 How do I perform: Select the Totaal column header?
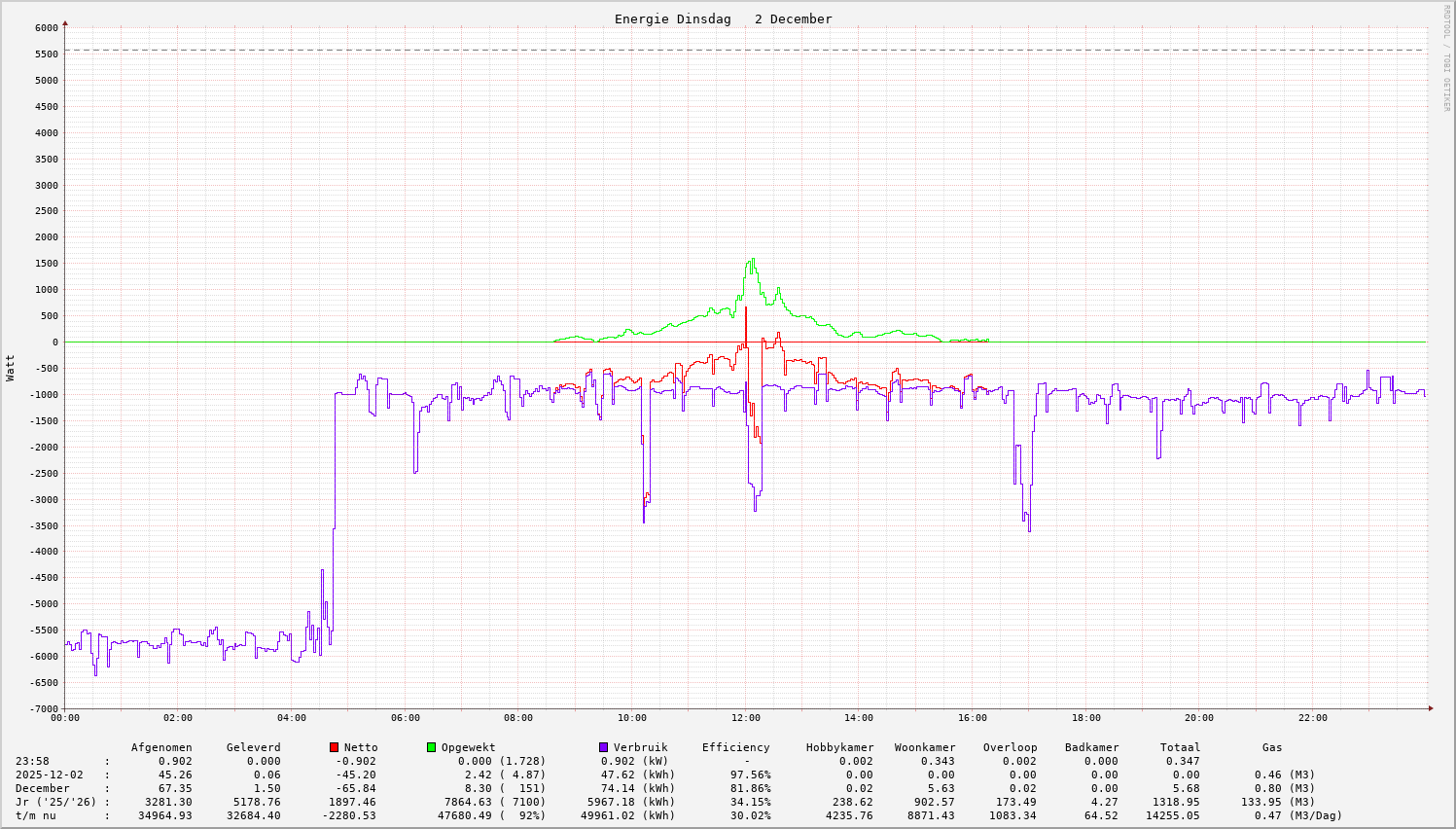(x=1180, y=747)
